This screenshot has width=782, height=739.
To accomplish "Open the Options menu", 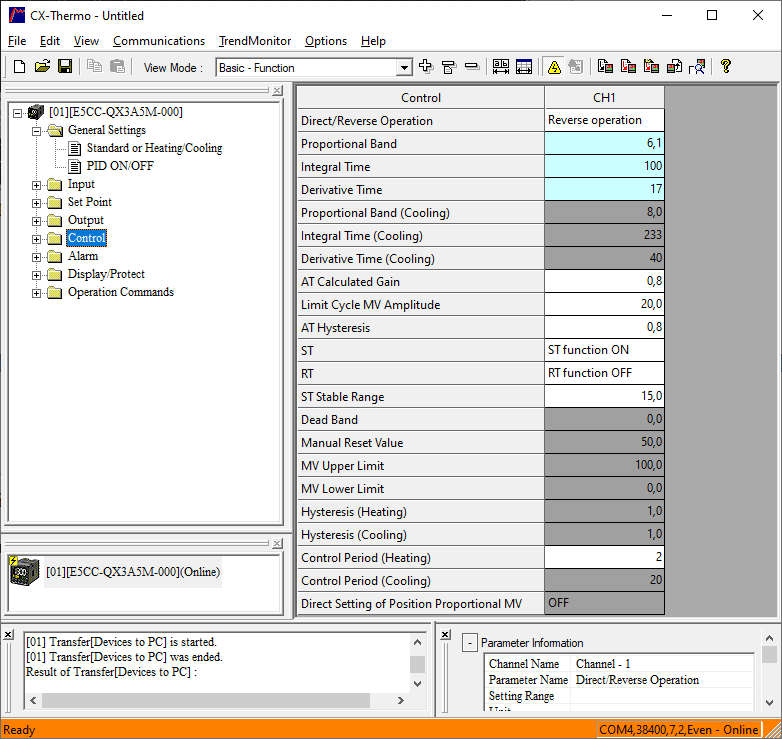I will coord(326,41).
